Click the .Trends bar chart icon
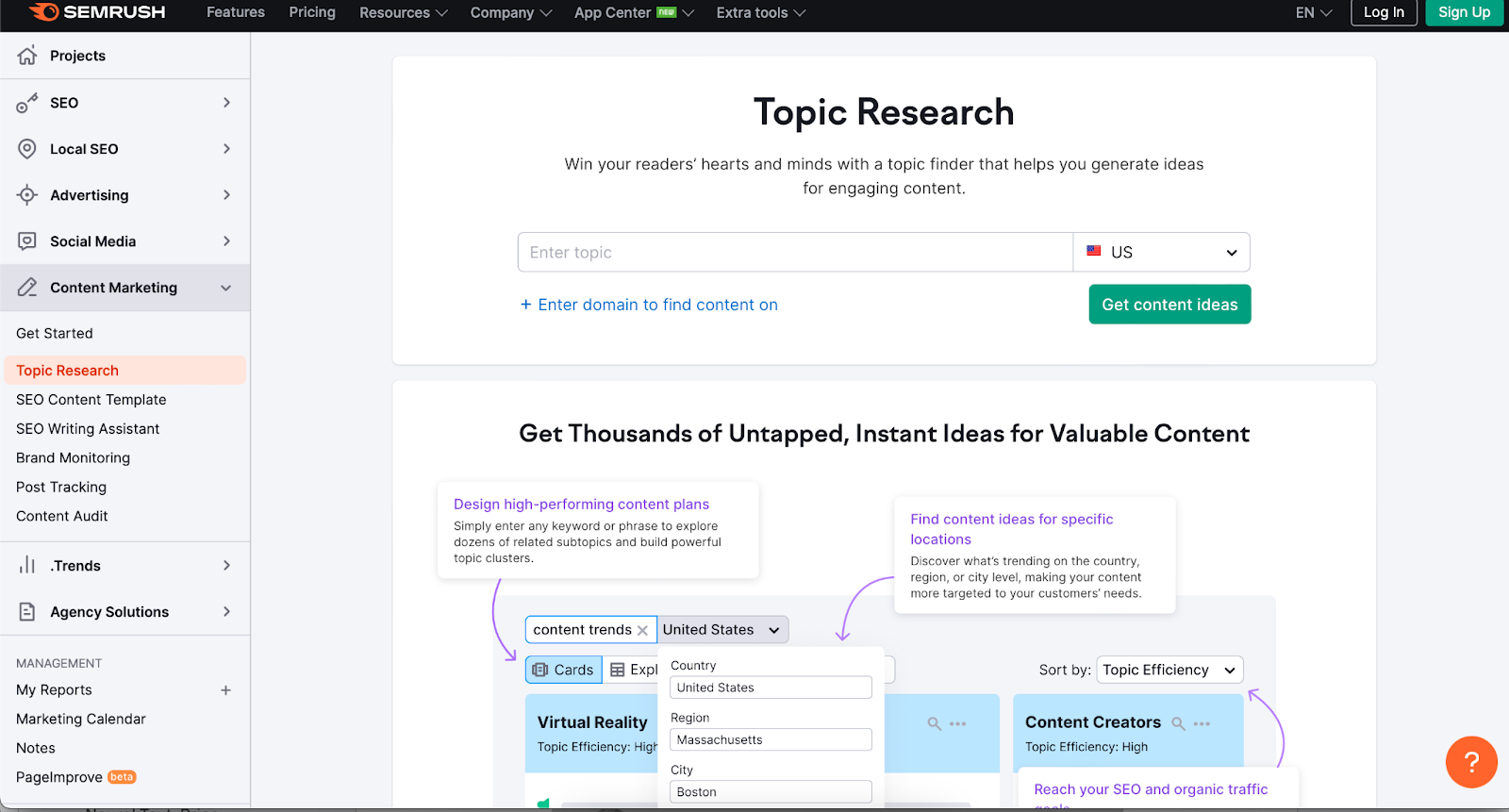The width and height of the screenshot is (1509, 812). (x=27, y=566)
